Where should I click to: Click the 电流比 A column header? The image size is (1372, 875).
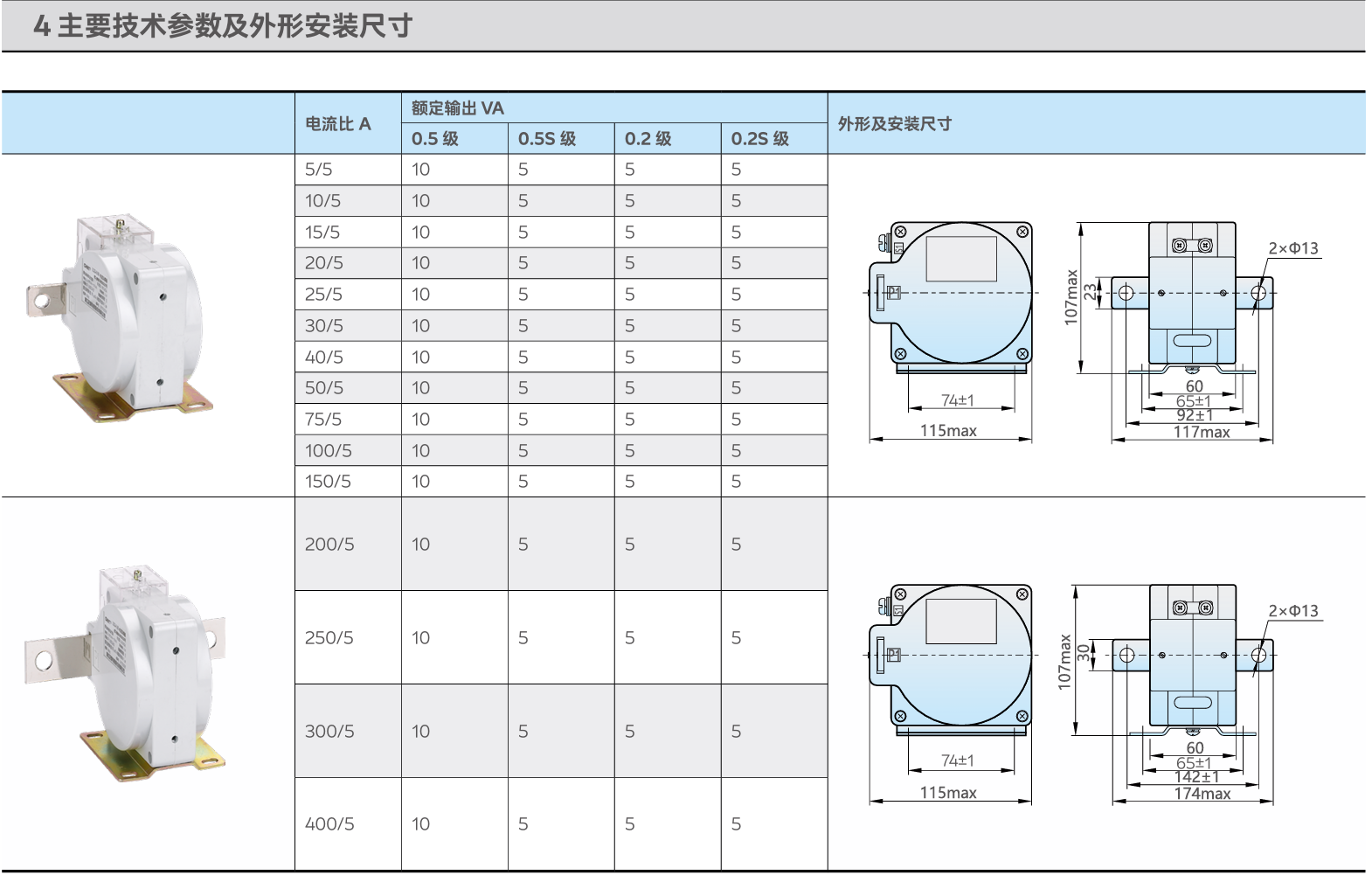point(338,124)
